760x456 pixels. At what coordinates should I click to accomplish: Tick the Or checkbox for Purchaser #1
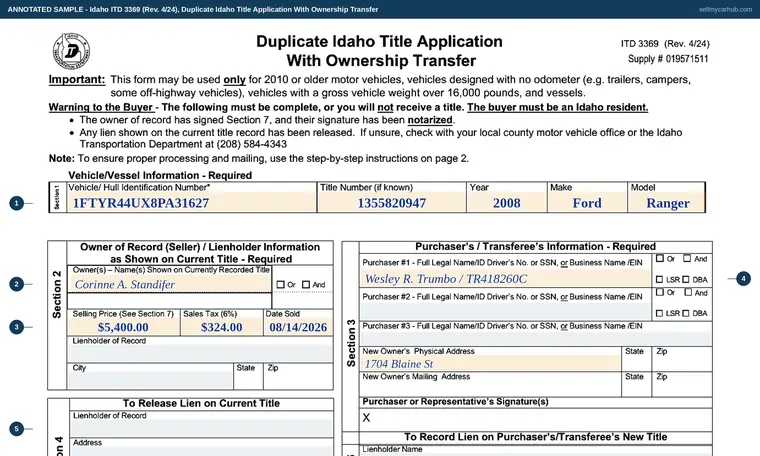(x=660, y=259)
